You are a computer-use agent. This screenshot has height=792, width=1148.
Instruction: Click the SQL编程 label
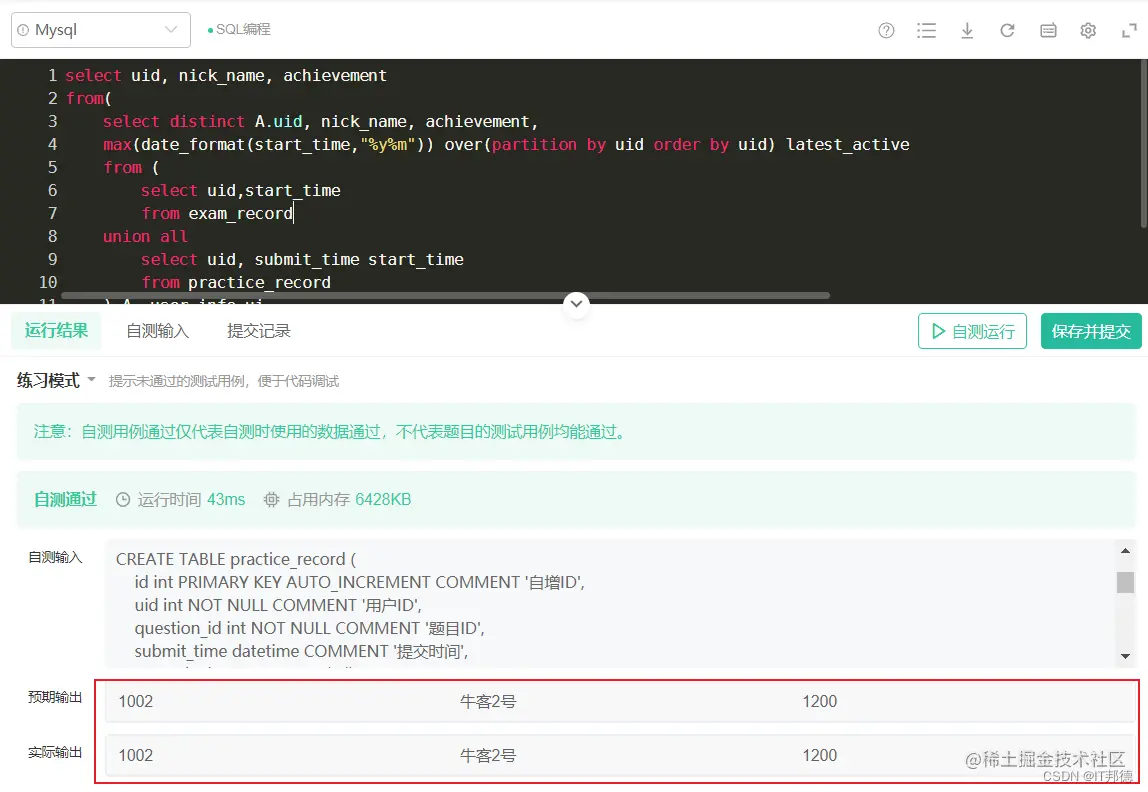243,29
